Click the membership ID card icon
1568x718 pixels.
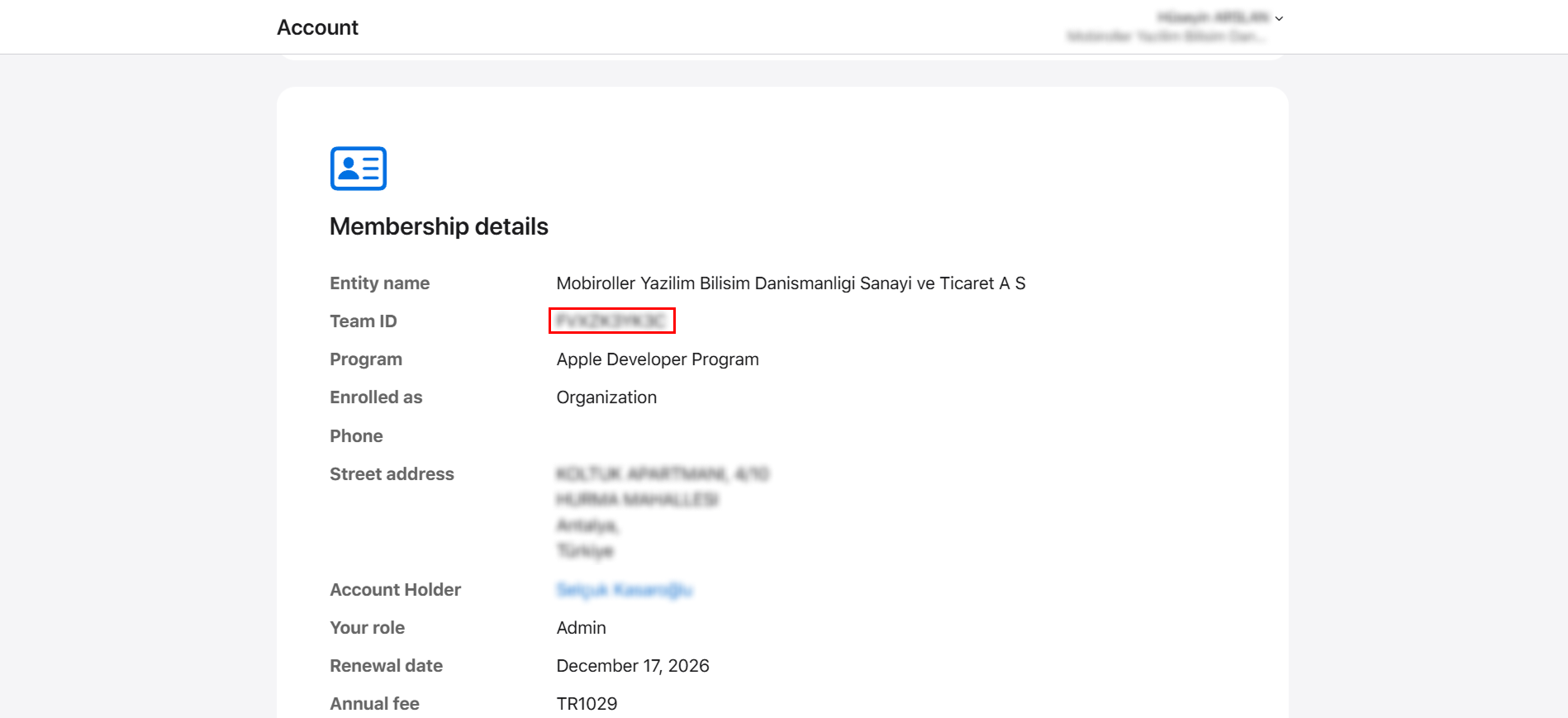(358, 169)
